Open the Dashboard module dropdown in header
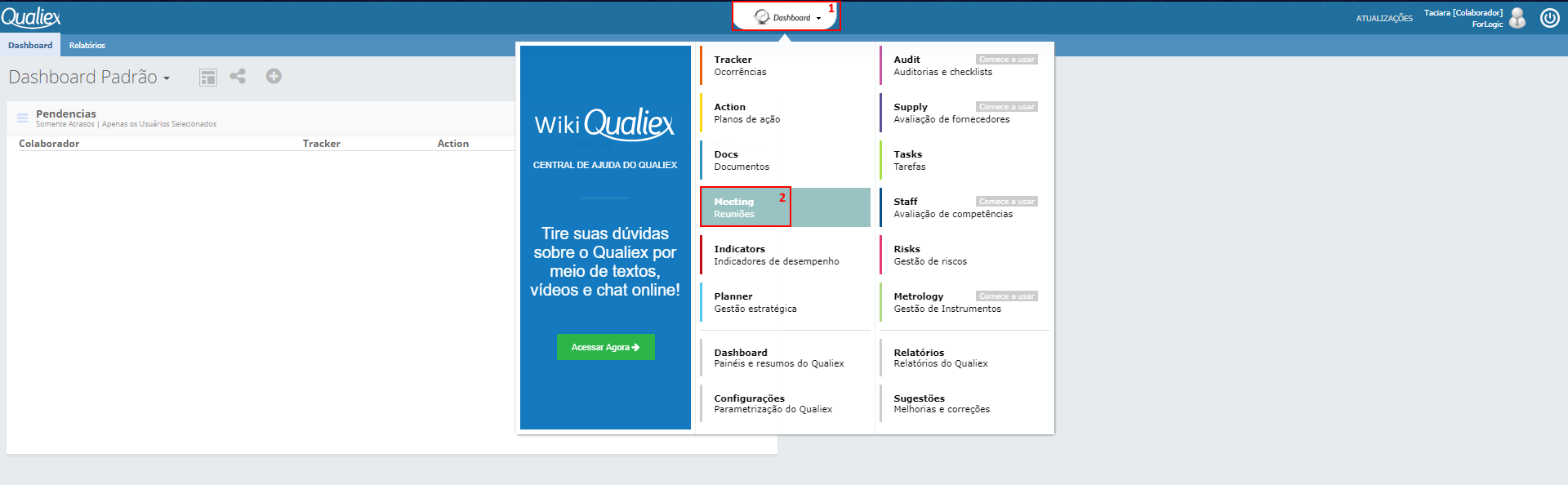Viewport: 1568px width, 485px height. coord(786,17)
